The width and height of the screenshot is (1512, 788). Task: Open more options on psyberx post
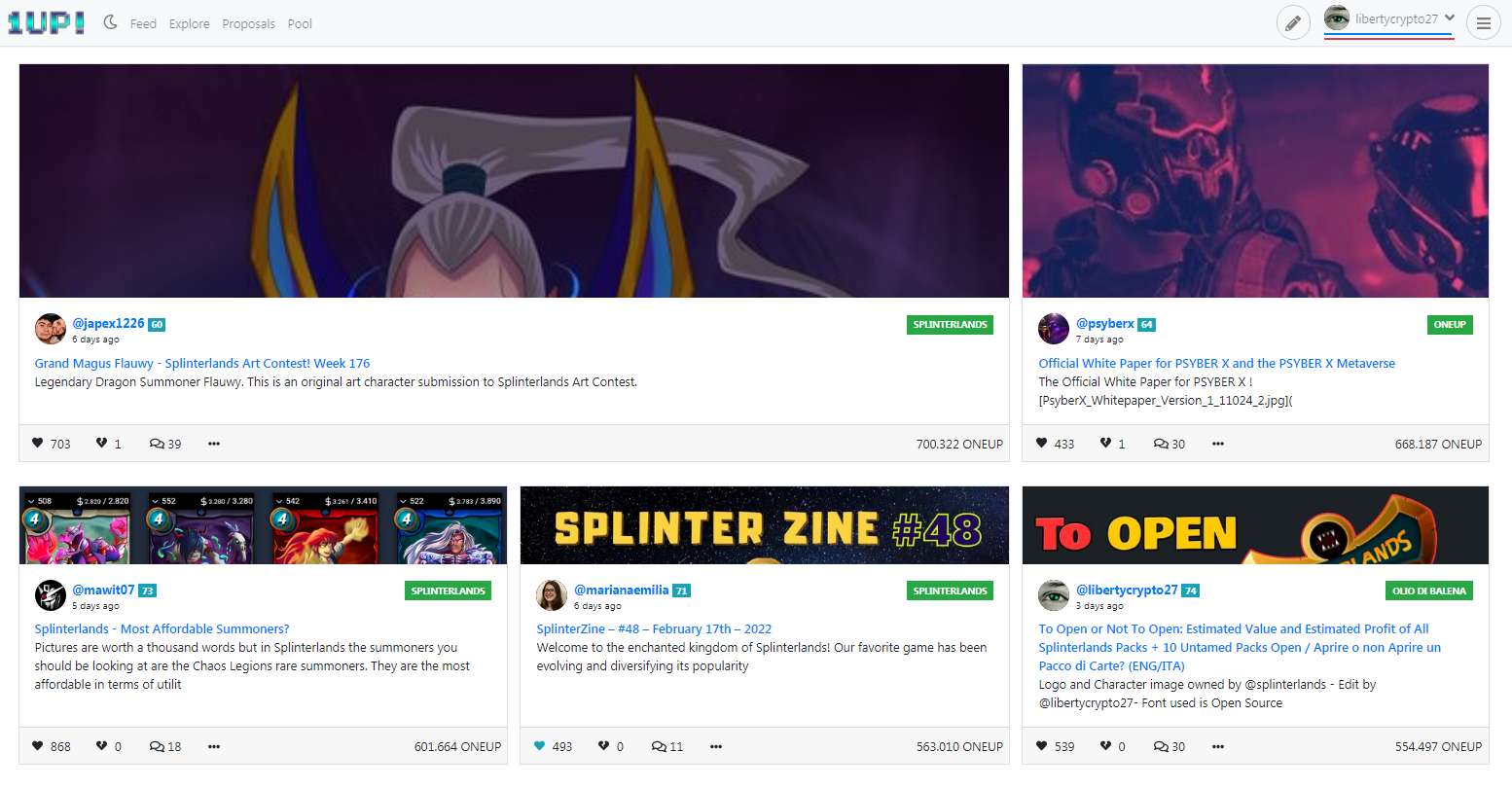(1218, 444)
